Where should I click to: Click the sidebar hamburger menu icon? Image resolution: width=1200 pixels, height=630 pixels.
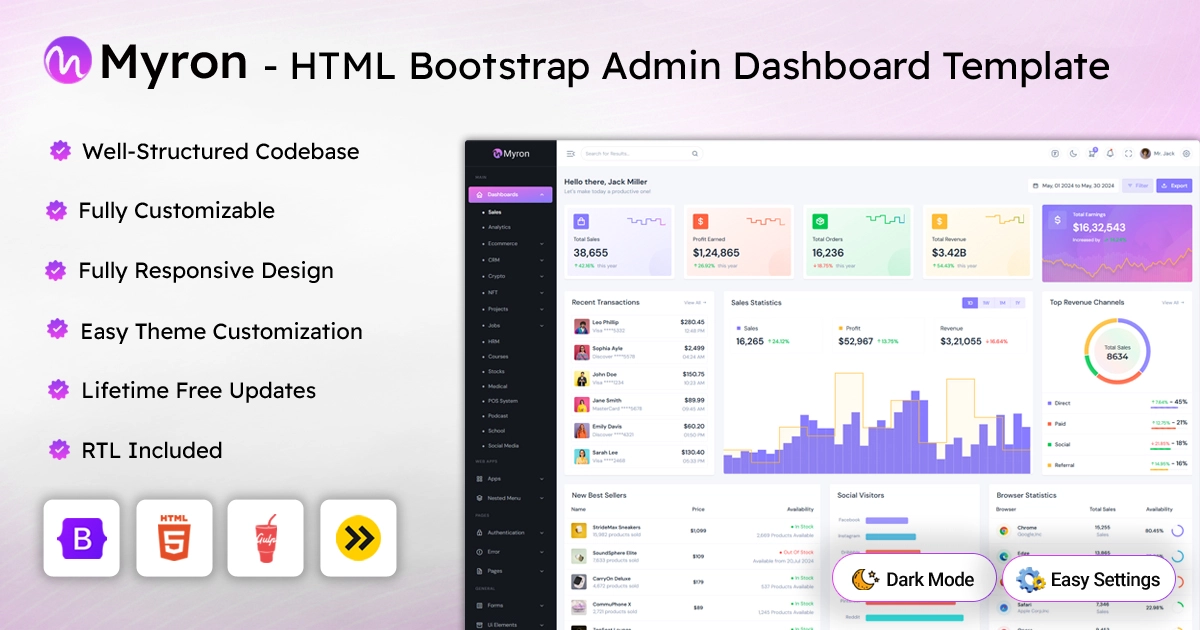pos(571,154)
